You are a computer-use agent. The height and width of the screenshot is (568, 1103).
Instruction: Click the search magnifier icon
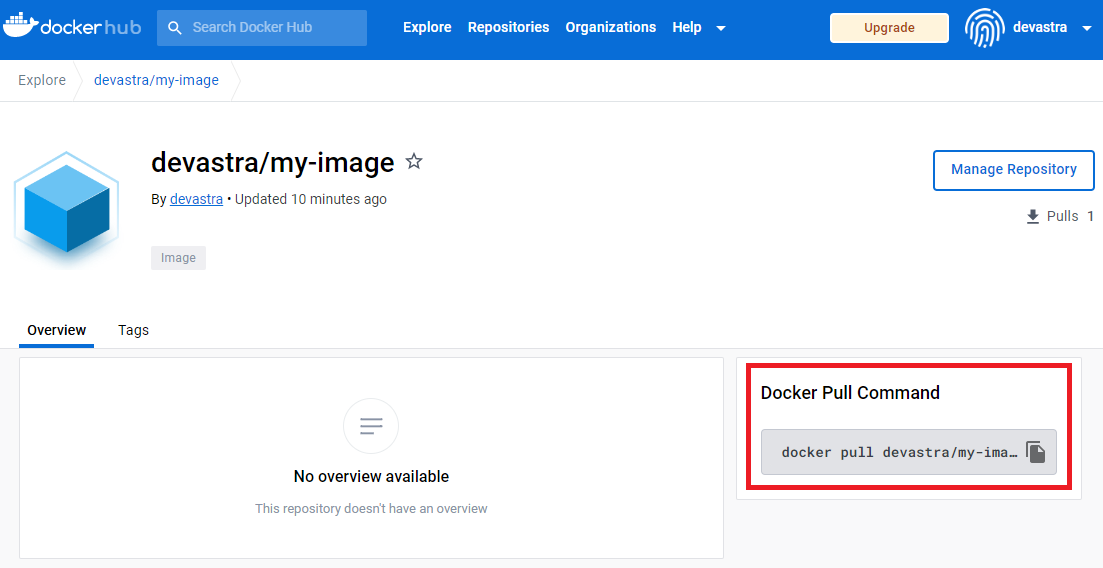[174, 27]
